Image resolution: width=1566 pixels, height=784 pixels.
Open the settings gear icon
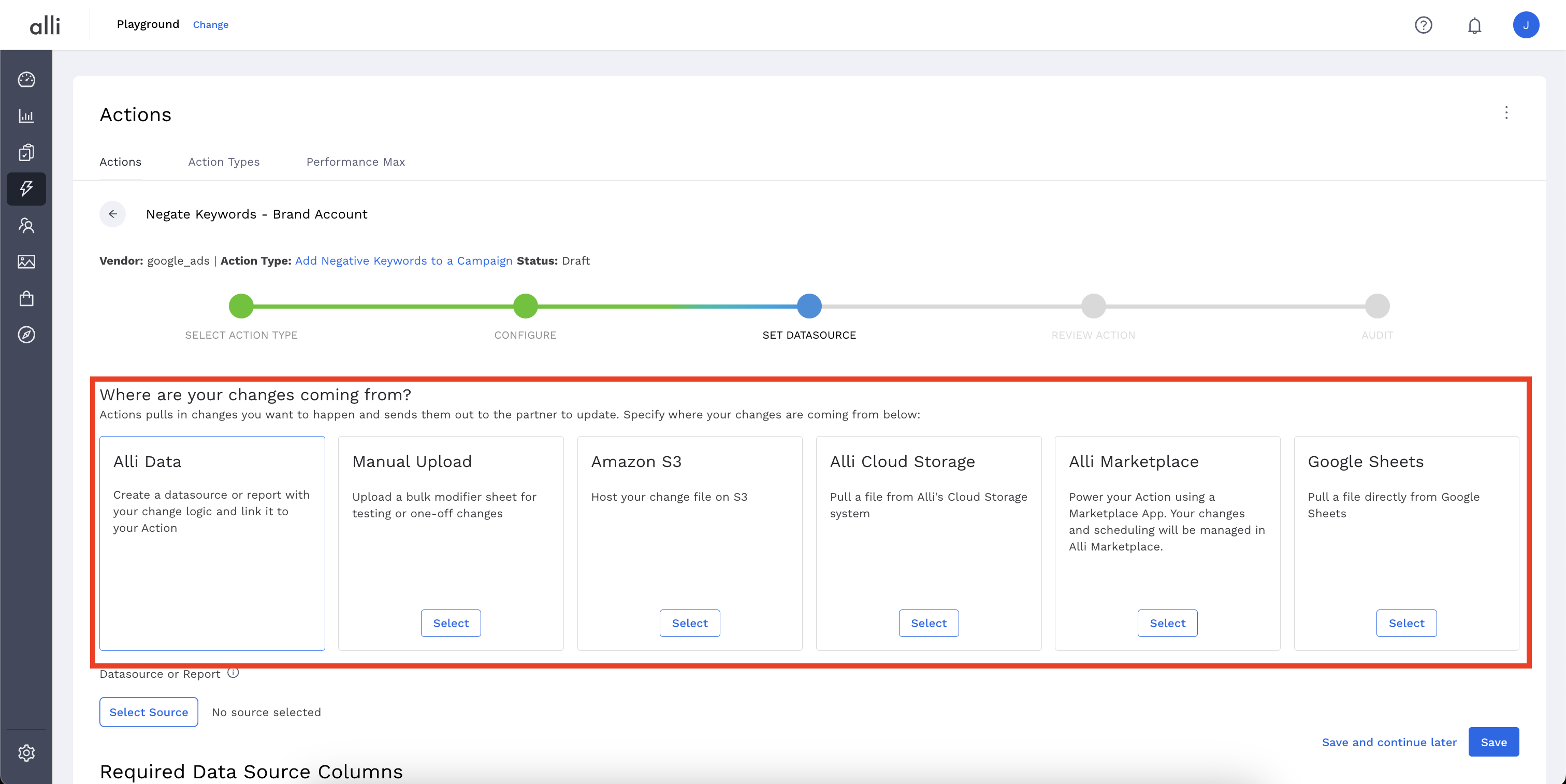point(26,753)
